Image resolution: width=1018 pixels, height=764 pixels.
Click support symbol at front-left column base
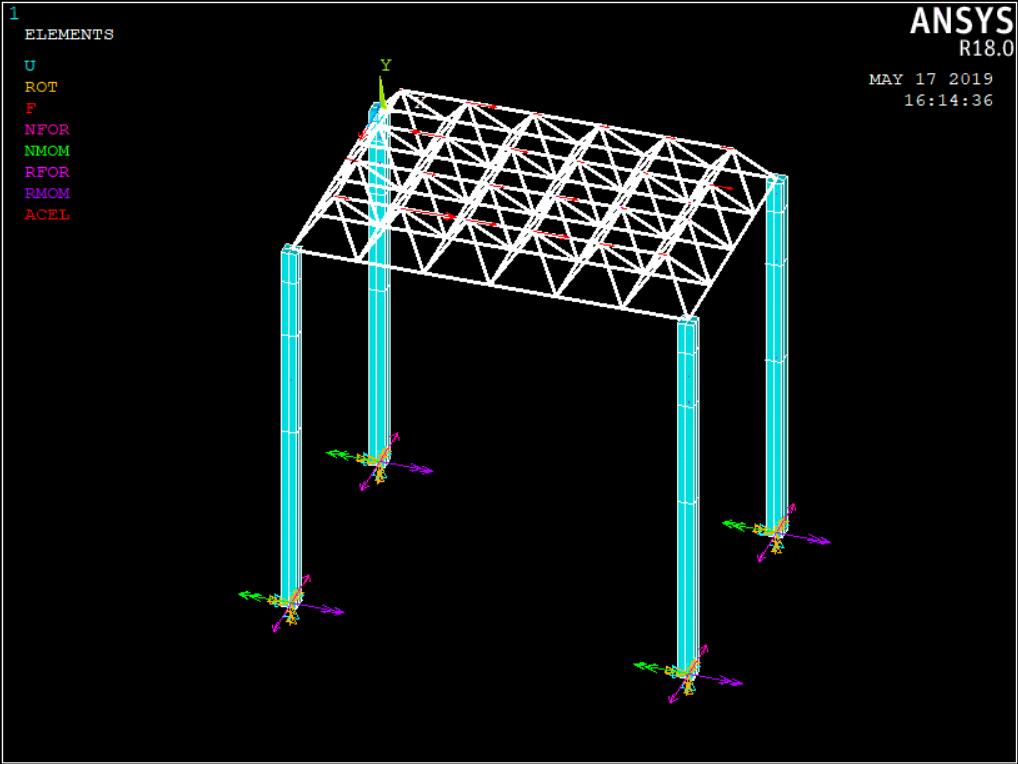290,603
